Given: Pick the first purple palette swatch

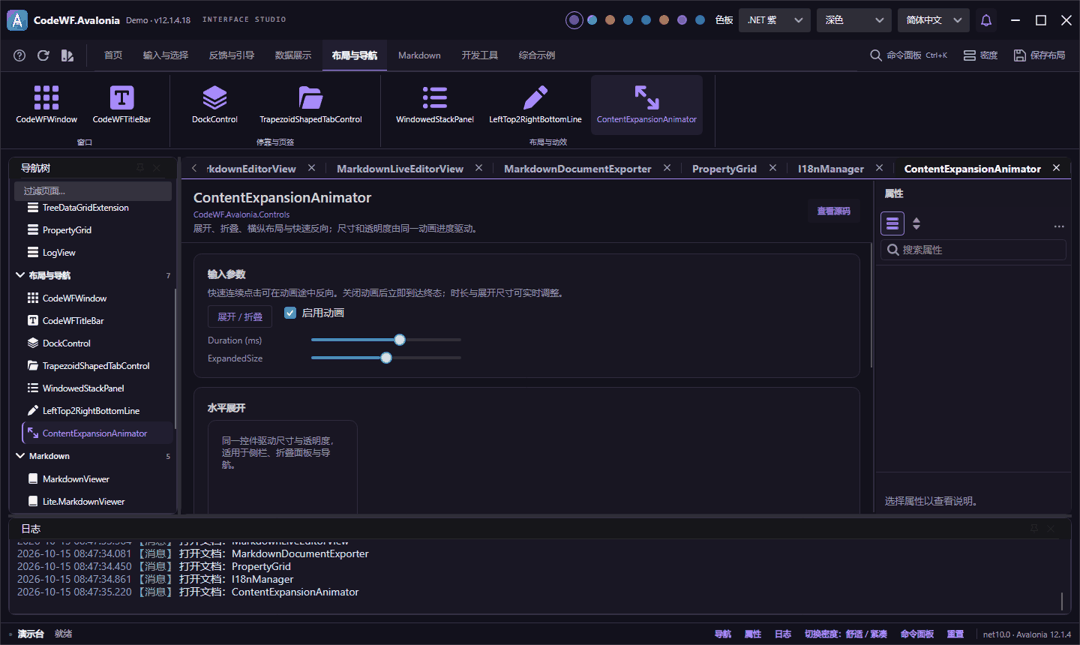Looking at the screenshot, I should 574,20.
